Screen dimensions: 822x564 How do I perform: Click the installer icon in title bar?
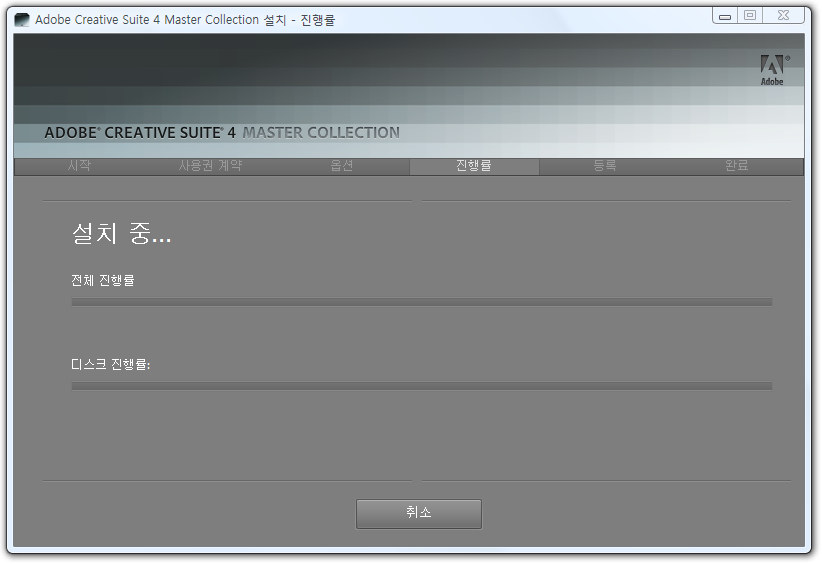22,20
